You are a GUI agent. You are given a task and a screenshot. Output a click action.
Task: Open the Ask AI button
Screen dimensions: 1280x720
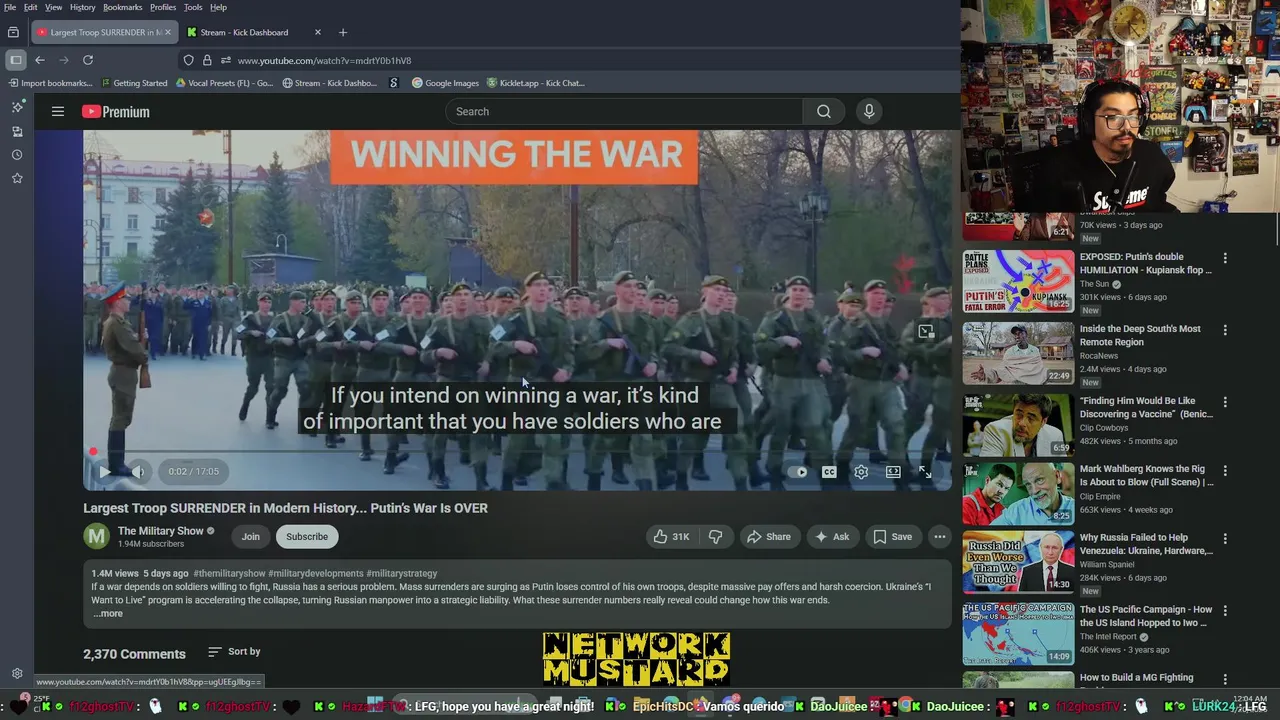tap(832, 537)
